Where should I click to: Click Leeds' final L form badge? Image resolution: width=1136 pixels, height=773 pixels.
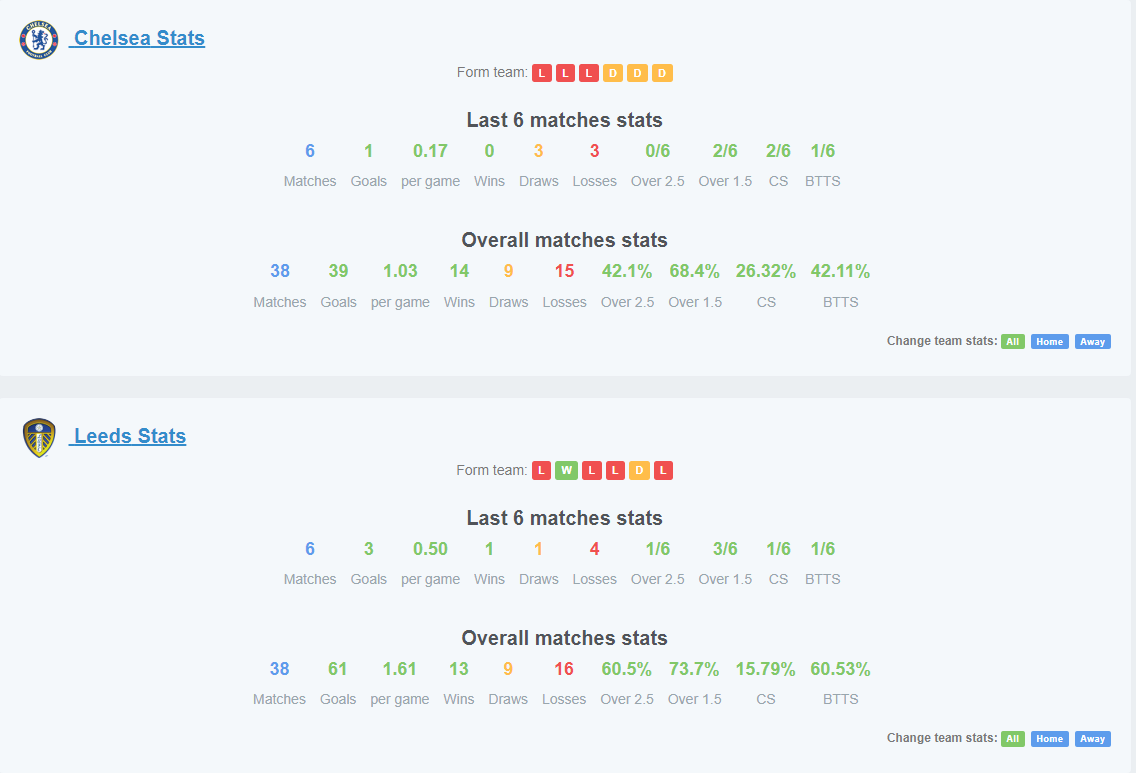click(x=663, y=471)
